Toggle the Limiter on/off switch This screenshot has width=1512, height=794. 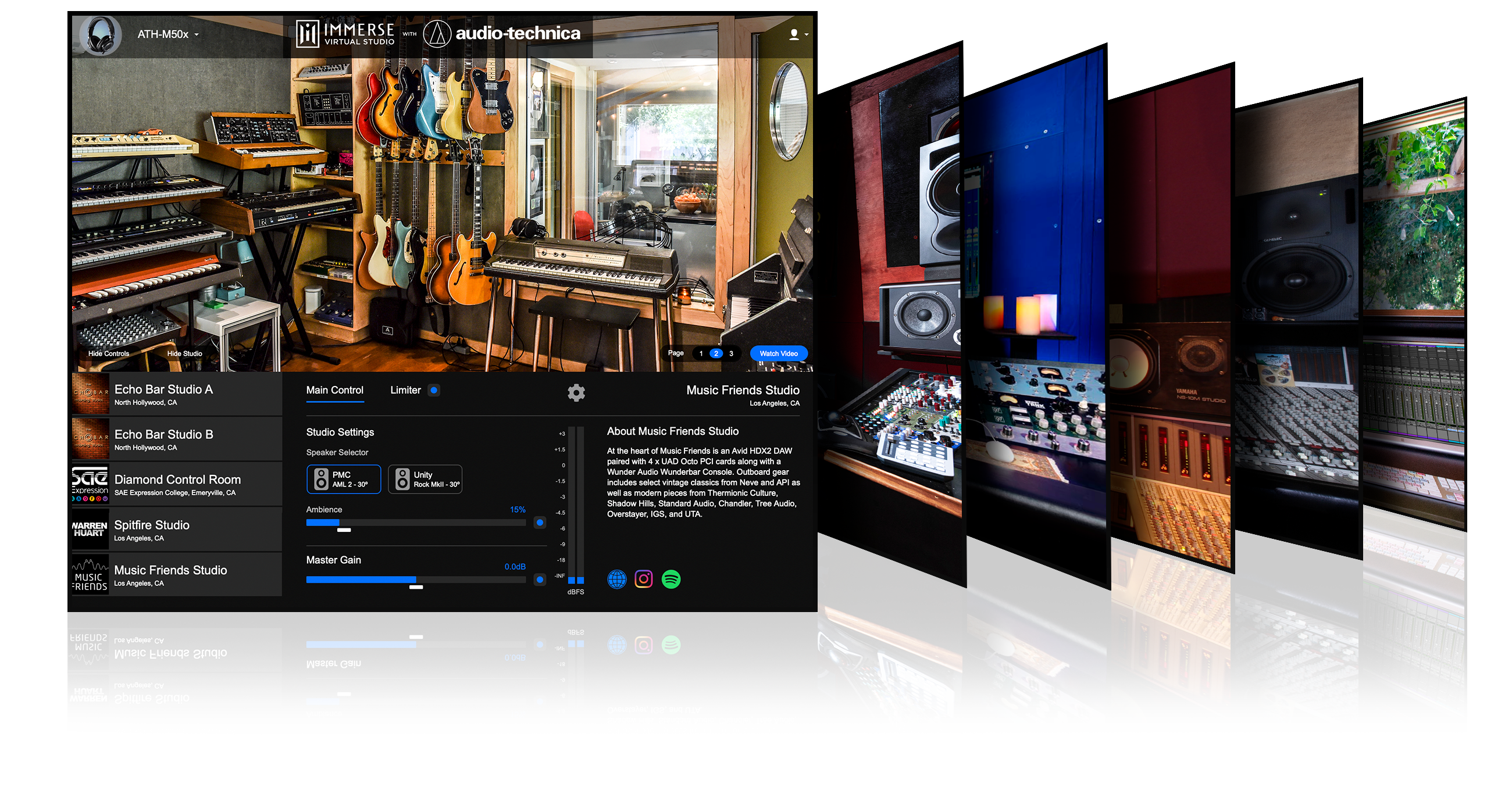click(x=434, y=391)
